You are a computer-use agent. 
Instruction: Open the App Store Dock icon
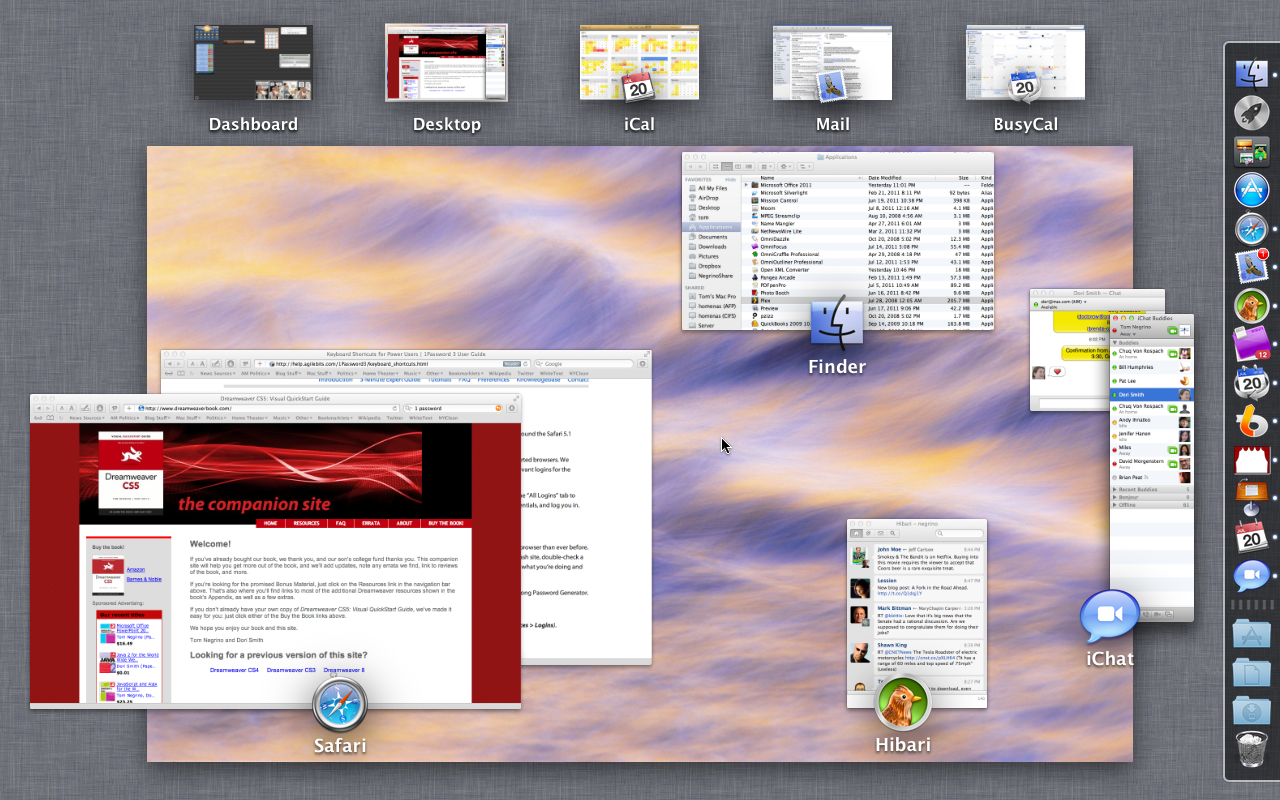[1251, 190]
